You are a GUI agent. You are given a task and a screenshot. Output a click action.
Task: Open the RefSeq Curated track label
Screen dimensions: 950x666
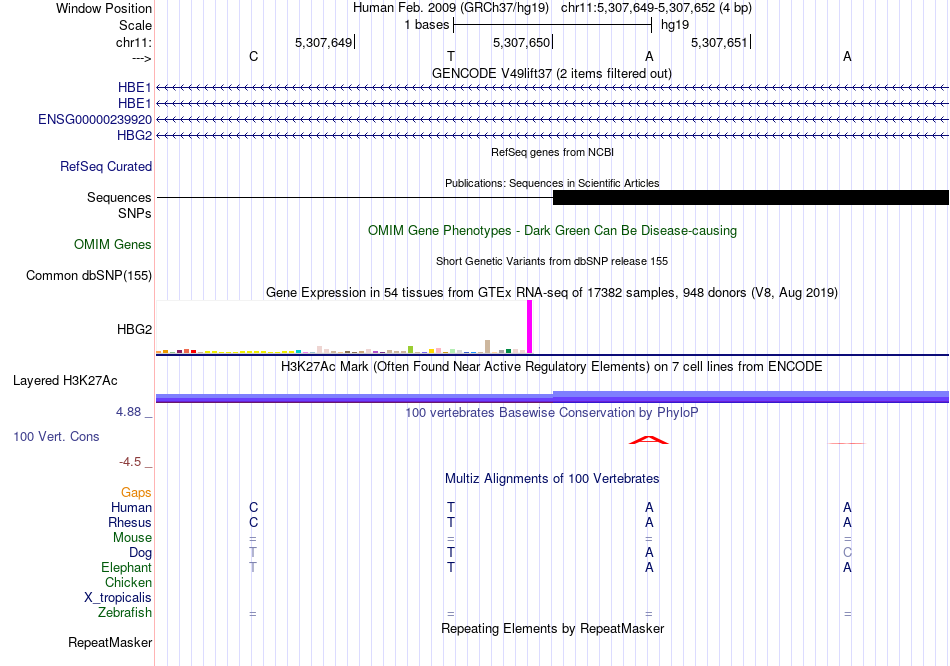pos(106,166)
